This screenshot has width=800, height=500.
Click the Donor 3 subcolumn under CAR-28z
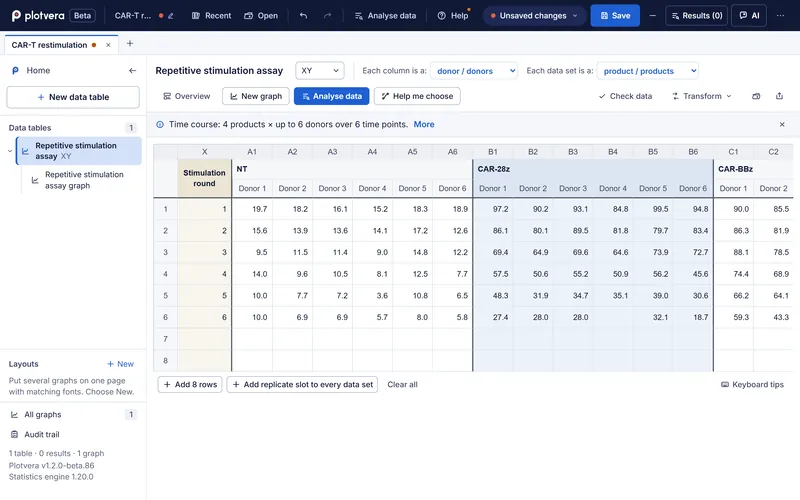click(x=573, y=188)
